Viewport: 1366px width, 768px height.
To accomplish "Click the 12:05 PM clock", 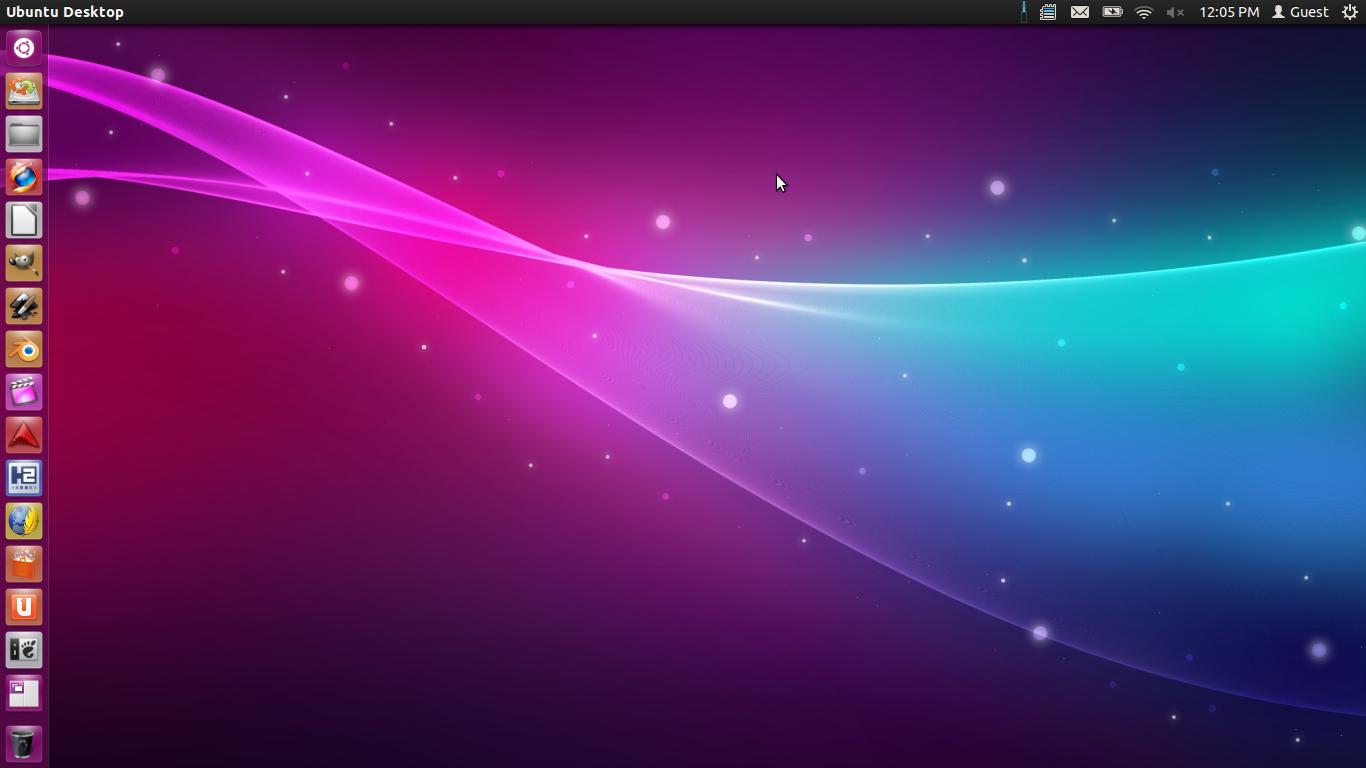I will coord(1229,12).
